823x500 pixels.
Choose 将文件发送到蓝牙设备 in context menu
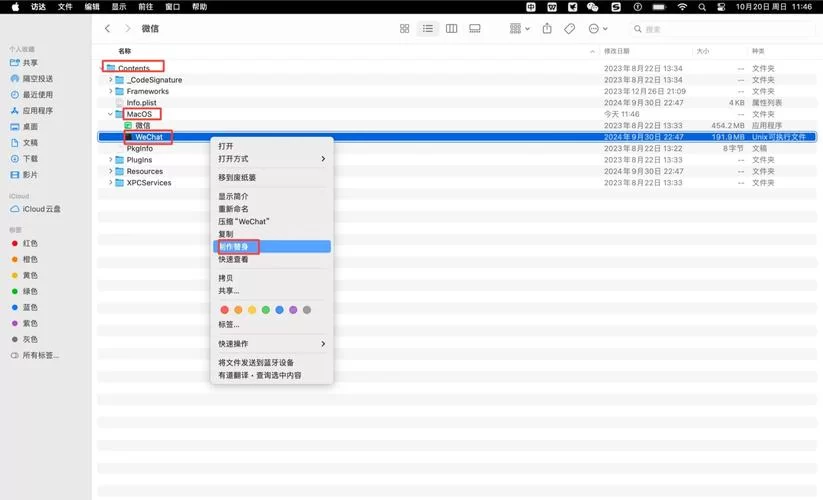point(272,363)
